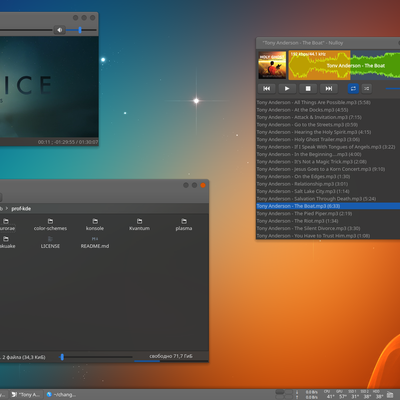This screenshot has height=400, width=400.
Task: Select In the Beginning....mp3 track
Action: point(328,154)
